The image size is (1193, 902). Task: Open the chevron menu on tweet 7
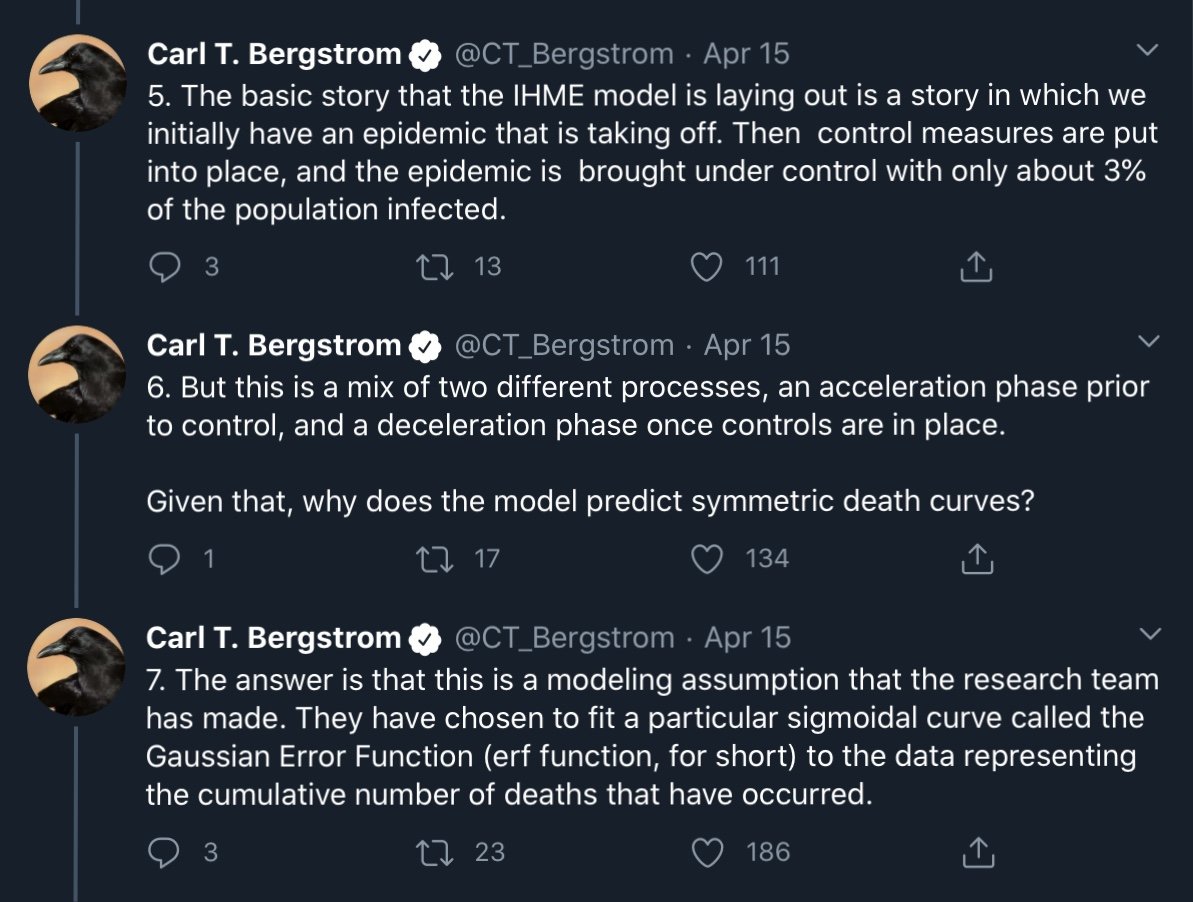tap(1150, 633)
